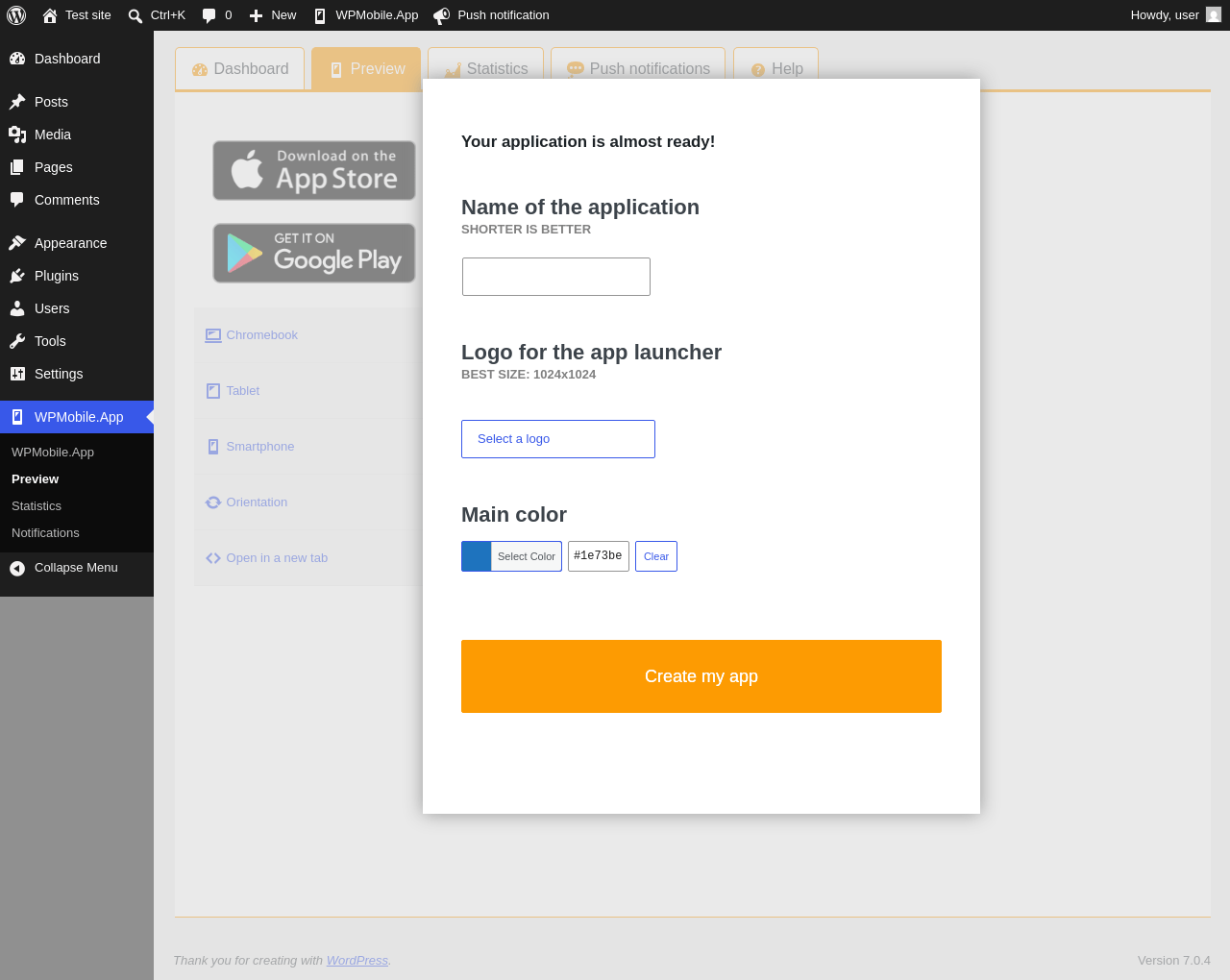1230x980 pixels.
Task: Click WPMobile.App icon in sidebar menu
Action: pos(17,417)
